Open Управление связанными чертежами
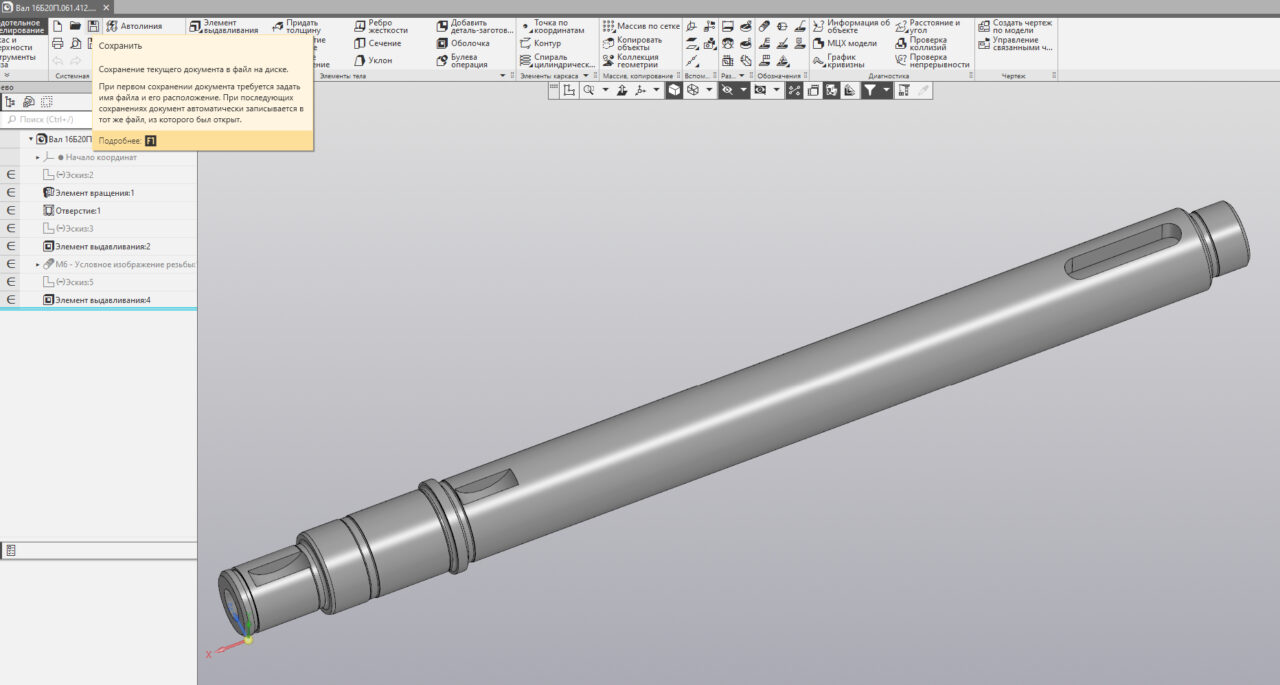1280x685 pixels. [1015, 43]
